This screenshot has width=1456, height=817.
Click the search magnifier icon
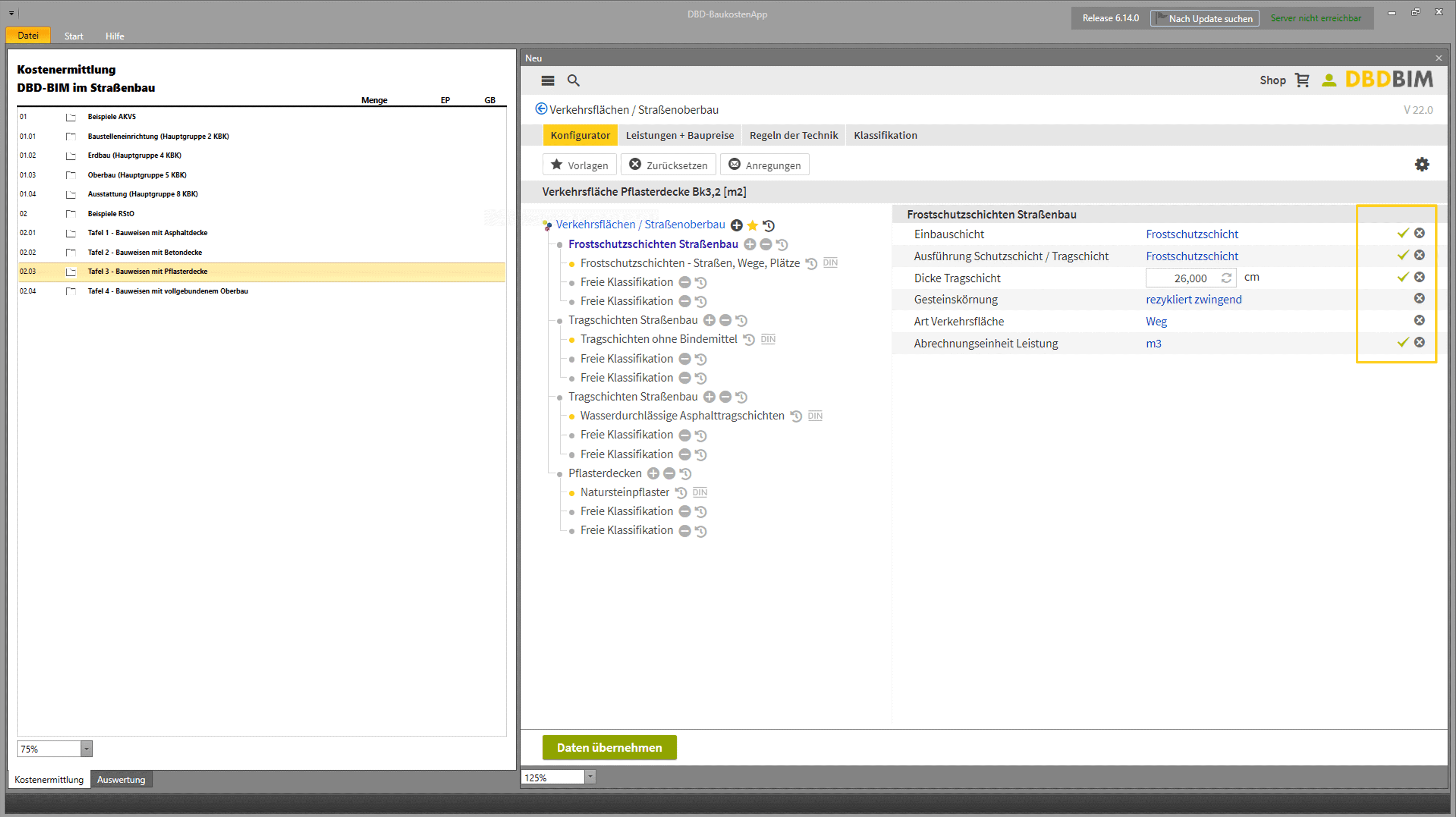(x=573, y=81)
